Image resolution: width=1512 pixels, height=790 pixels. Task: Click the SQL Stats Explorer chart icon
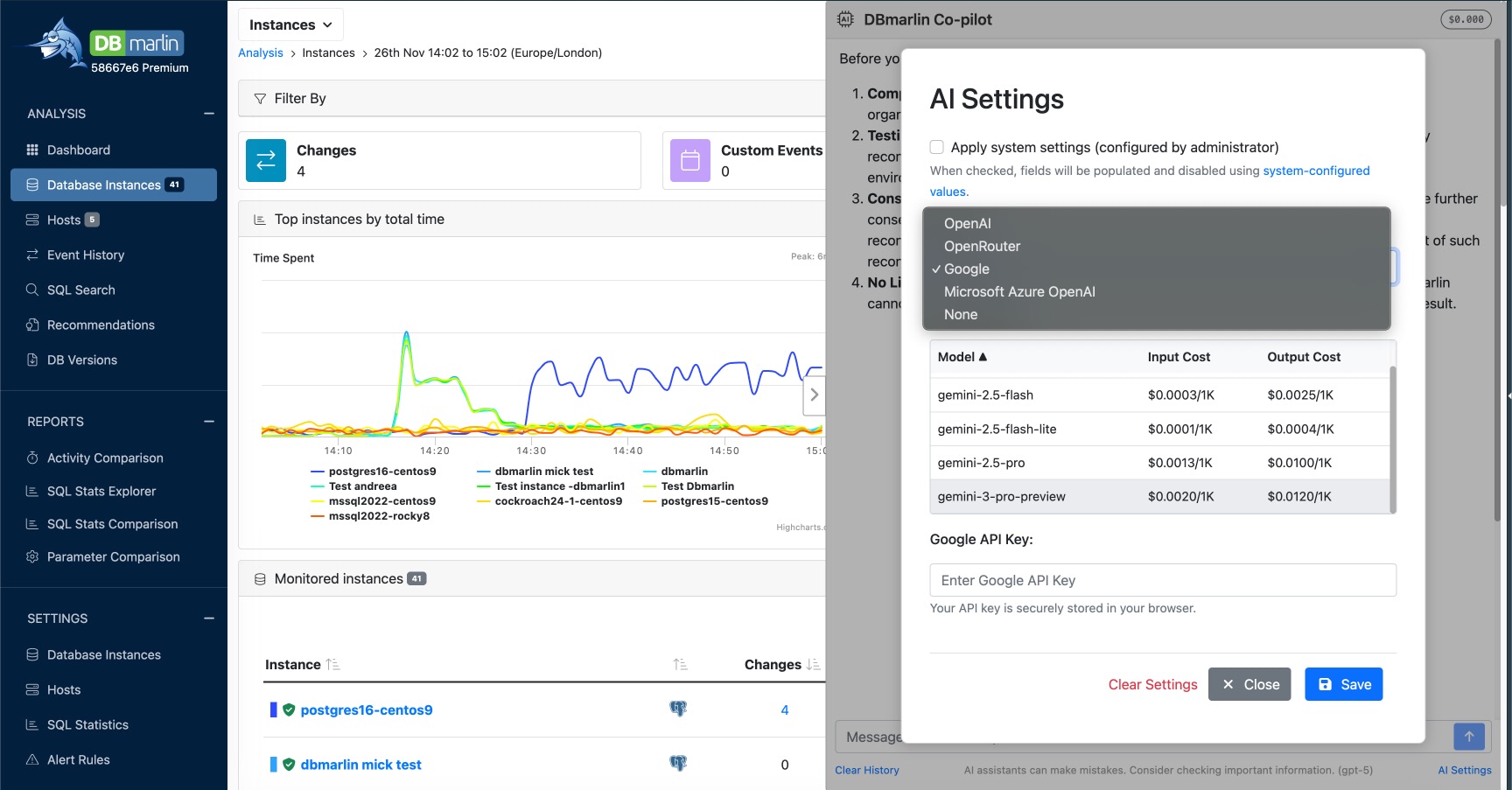coord(32,491)
